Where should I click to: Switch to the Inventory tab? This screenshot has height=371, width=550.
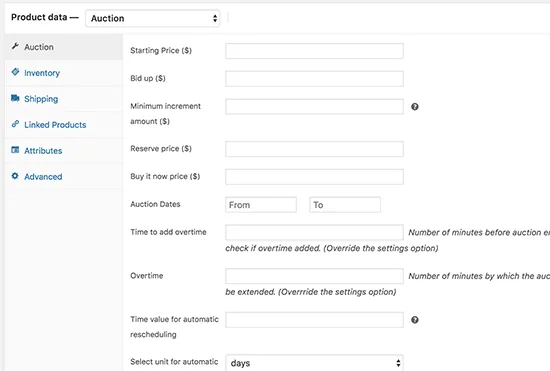click(x=42, y=73)
